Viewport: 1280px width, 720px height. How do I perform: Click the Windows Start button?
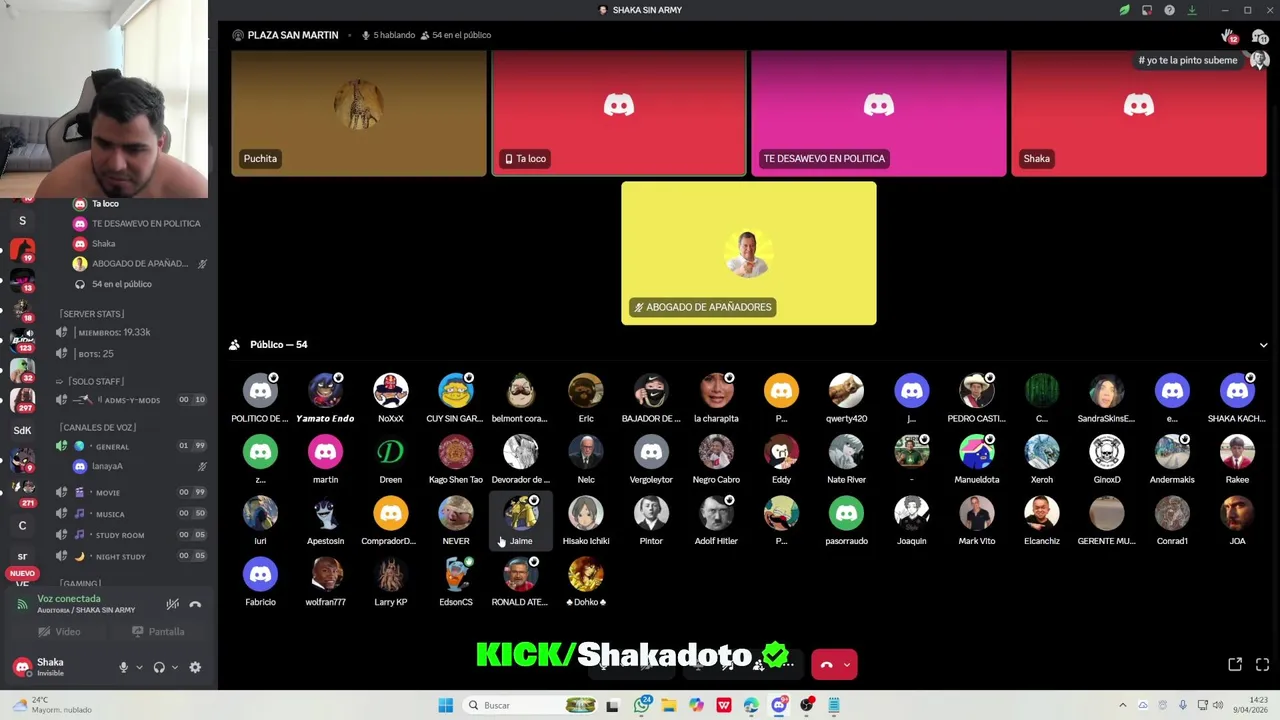point(445,705)
